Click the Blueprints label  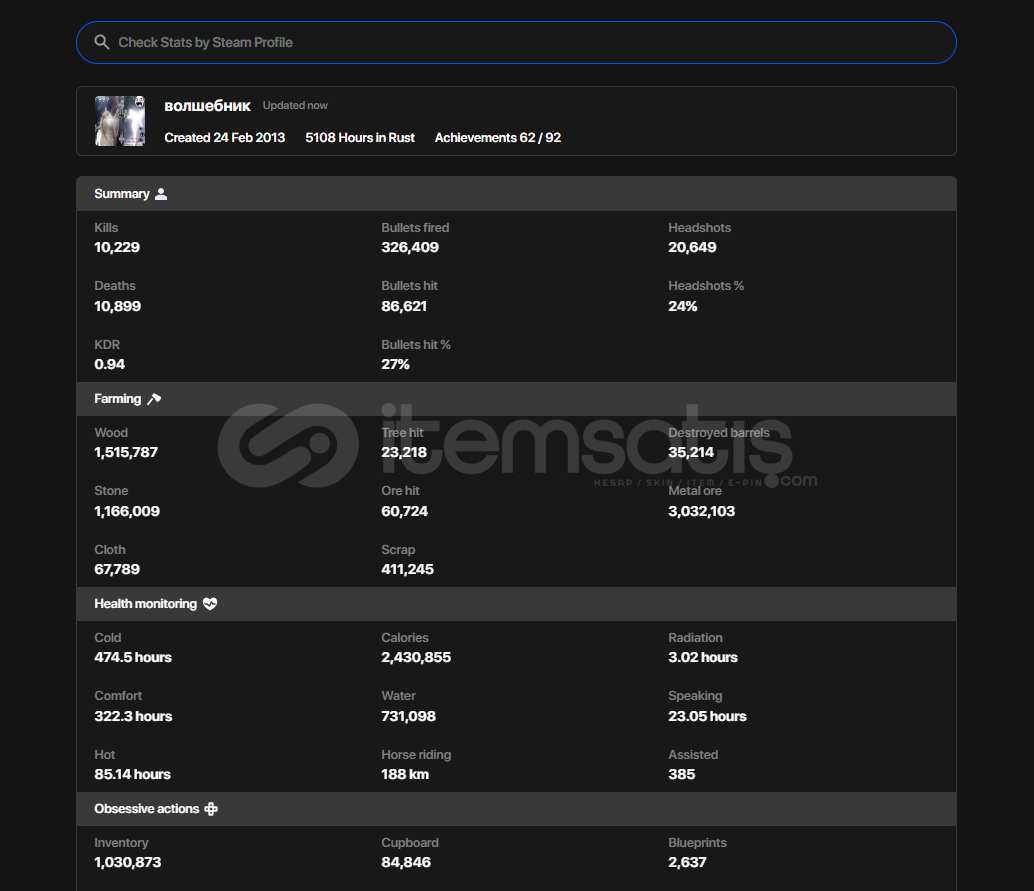coord(697,843)
